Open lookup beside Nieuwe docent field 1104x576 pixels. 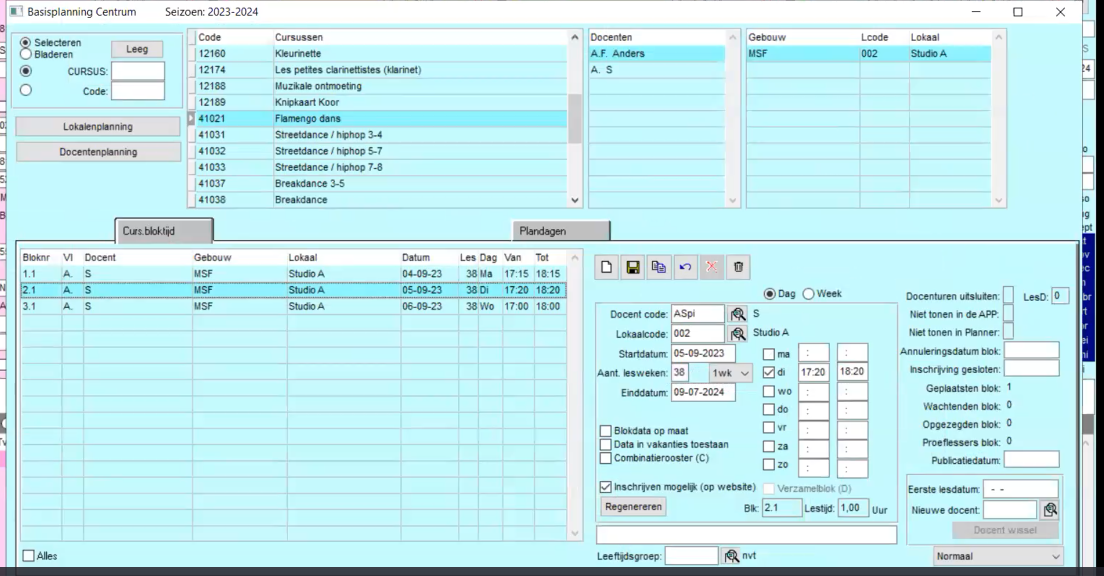point(1050,510)
